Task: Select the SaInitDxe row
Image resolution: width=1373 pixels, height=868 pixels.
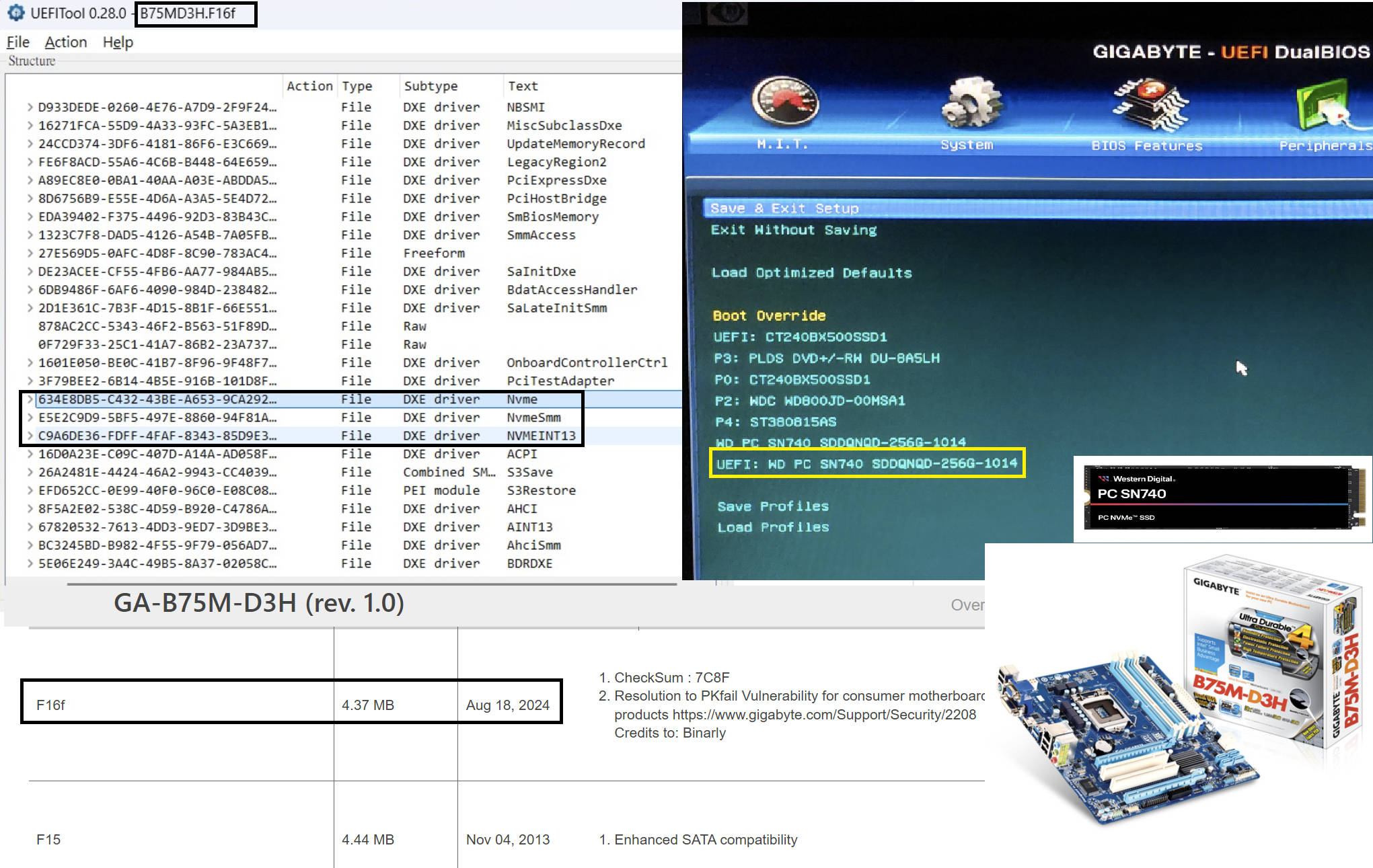Action: click(344, 271)
